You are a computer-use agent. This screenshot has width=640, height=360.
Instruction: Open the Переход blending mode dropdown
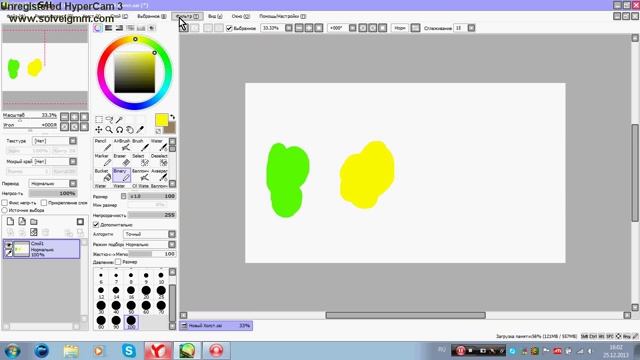(x=53, y=184)
